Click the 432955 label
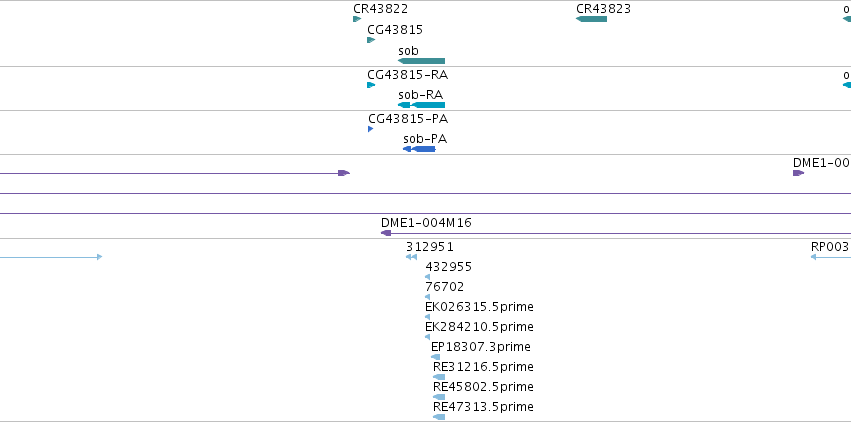 coord(449,267)
